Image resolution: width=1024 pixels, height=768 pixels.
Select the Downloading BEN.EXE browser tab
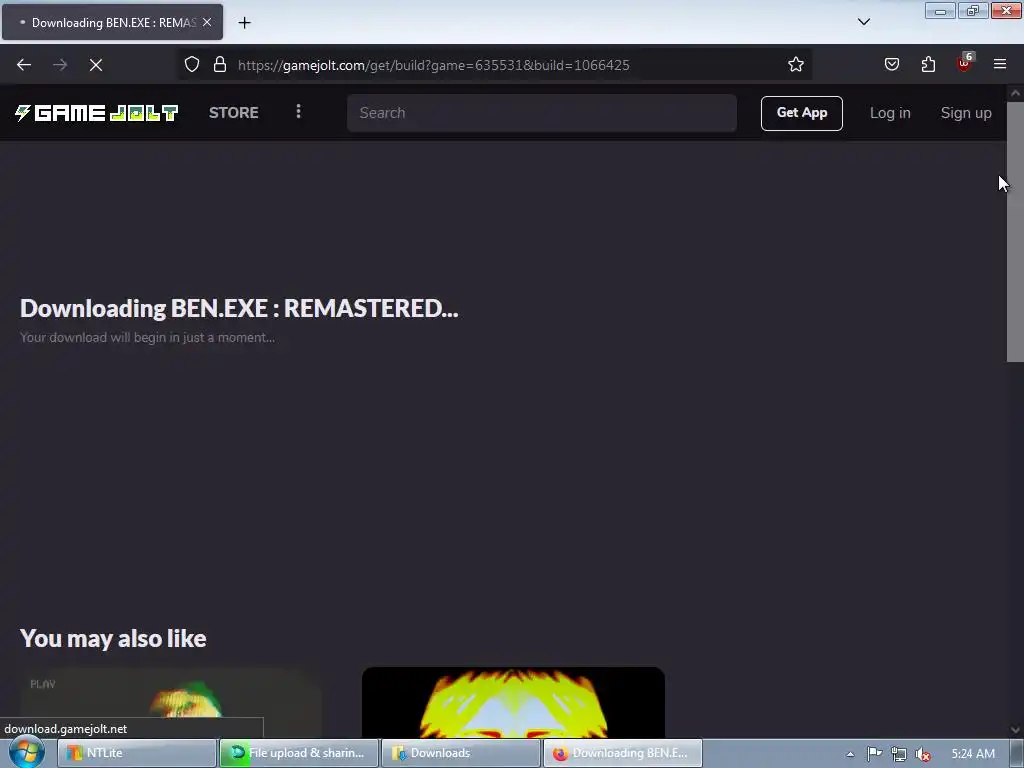pyautogui.click(x=112, y=22)
